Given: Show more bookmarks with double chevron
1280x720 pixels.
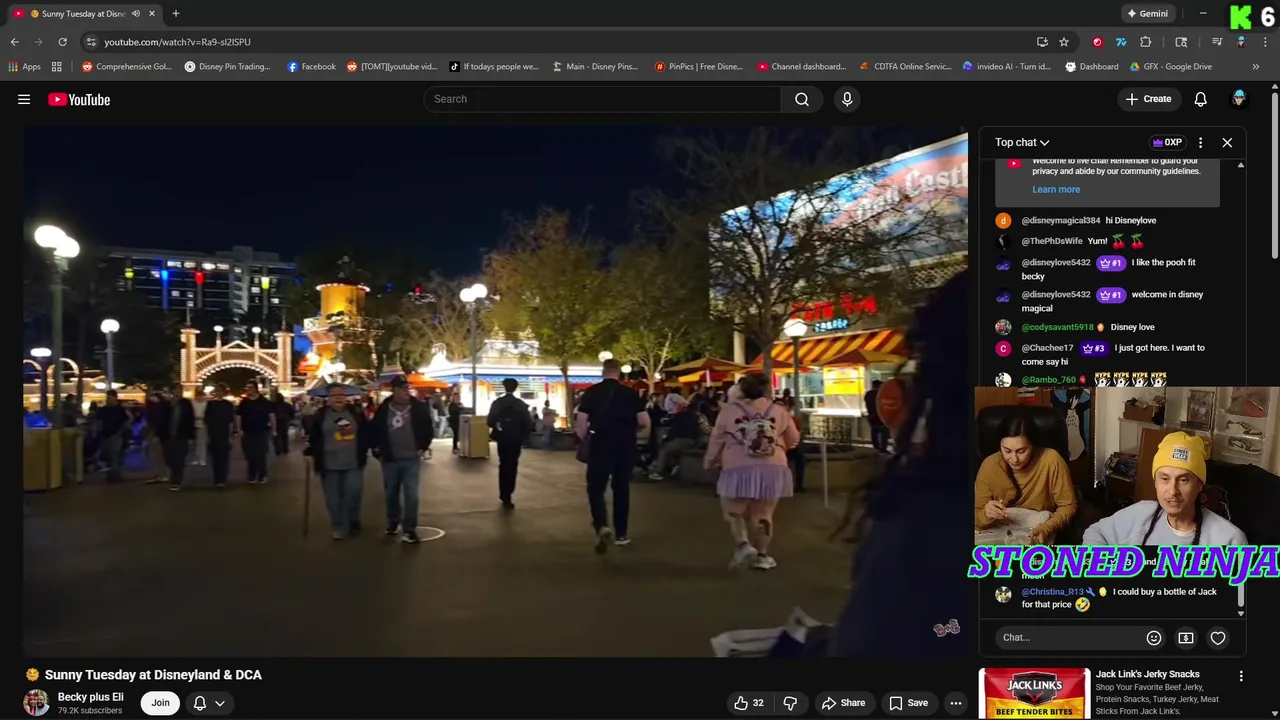Looking at the screenshot, I should (1256, 67).
